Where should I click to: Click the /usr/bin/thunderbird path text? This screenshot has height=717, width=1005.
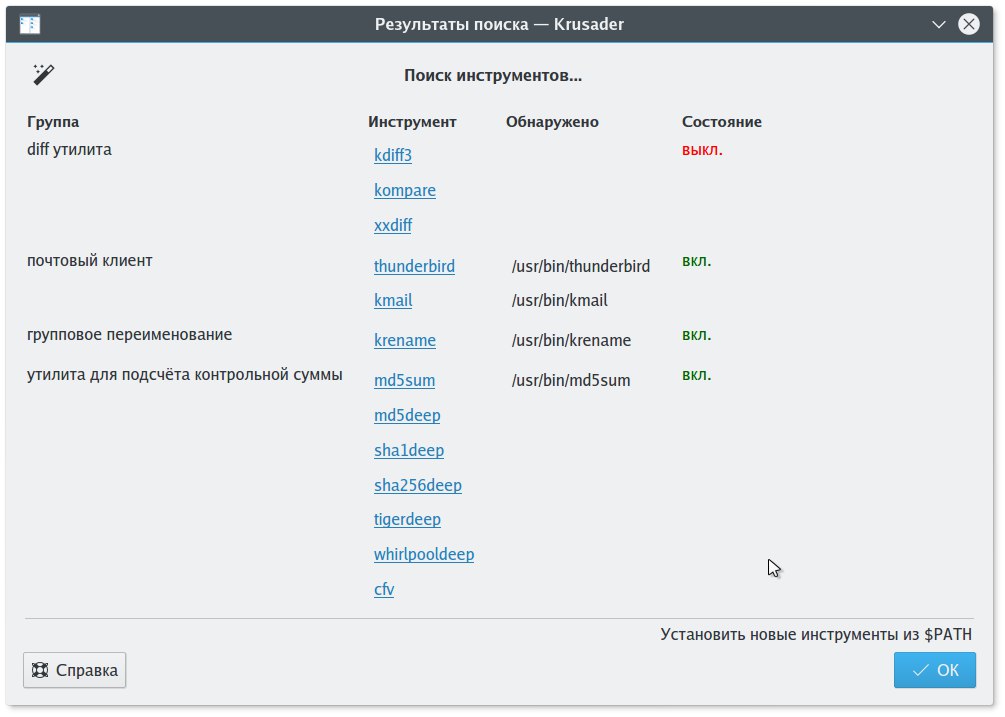(581, 266)
